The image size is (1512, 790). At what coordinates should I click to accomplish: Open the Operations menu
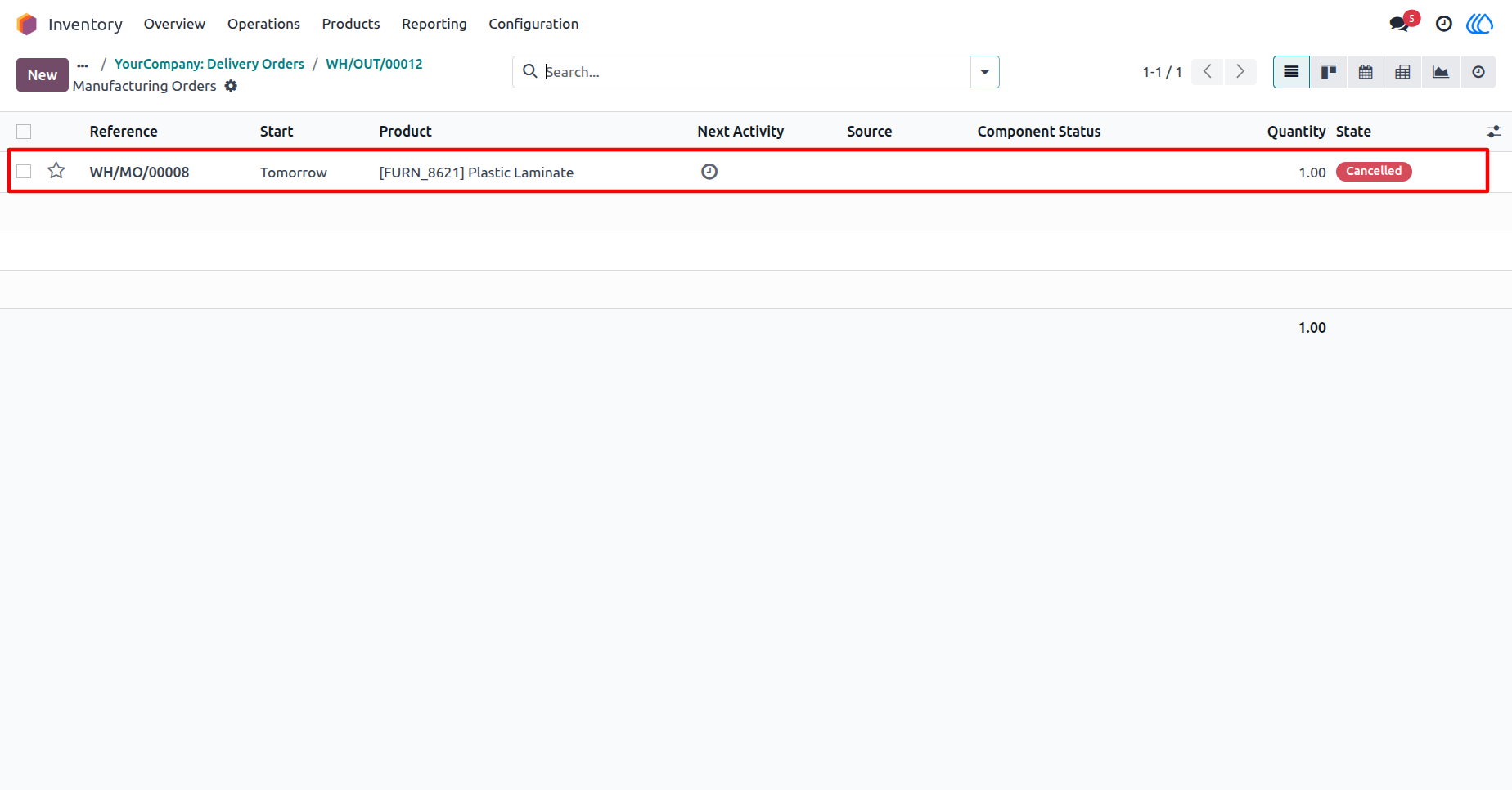click(263, 24)
